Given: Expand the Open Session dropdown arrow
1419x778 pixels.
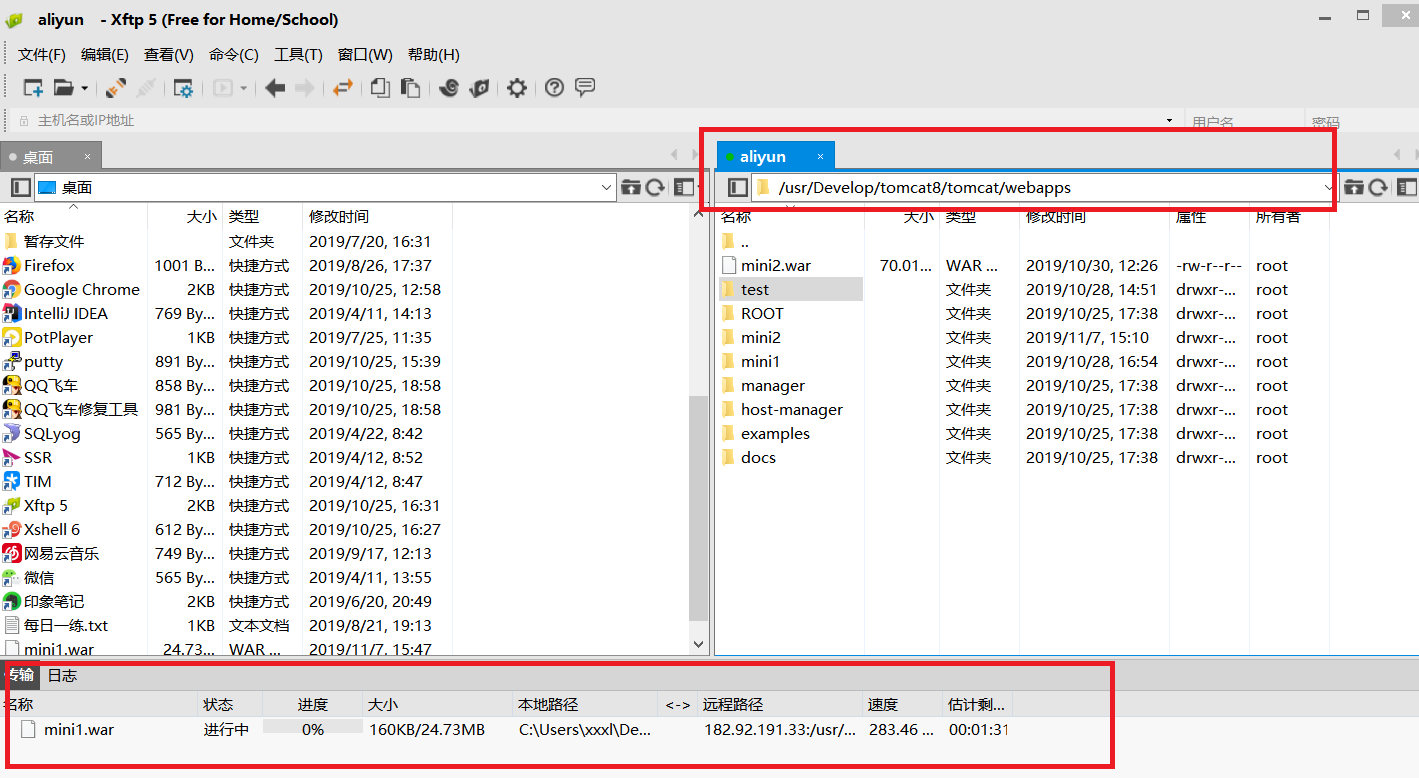Looking at the screenshot, I should coord(84,88).
